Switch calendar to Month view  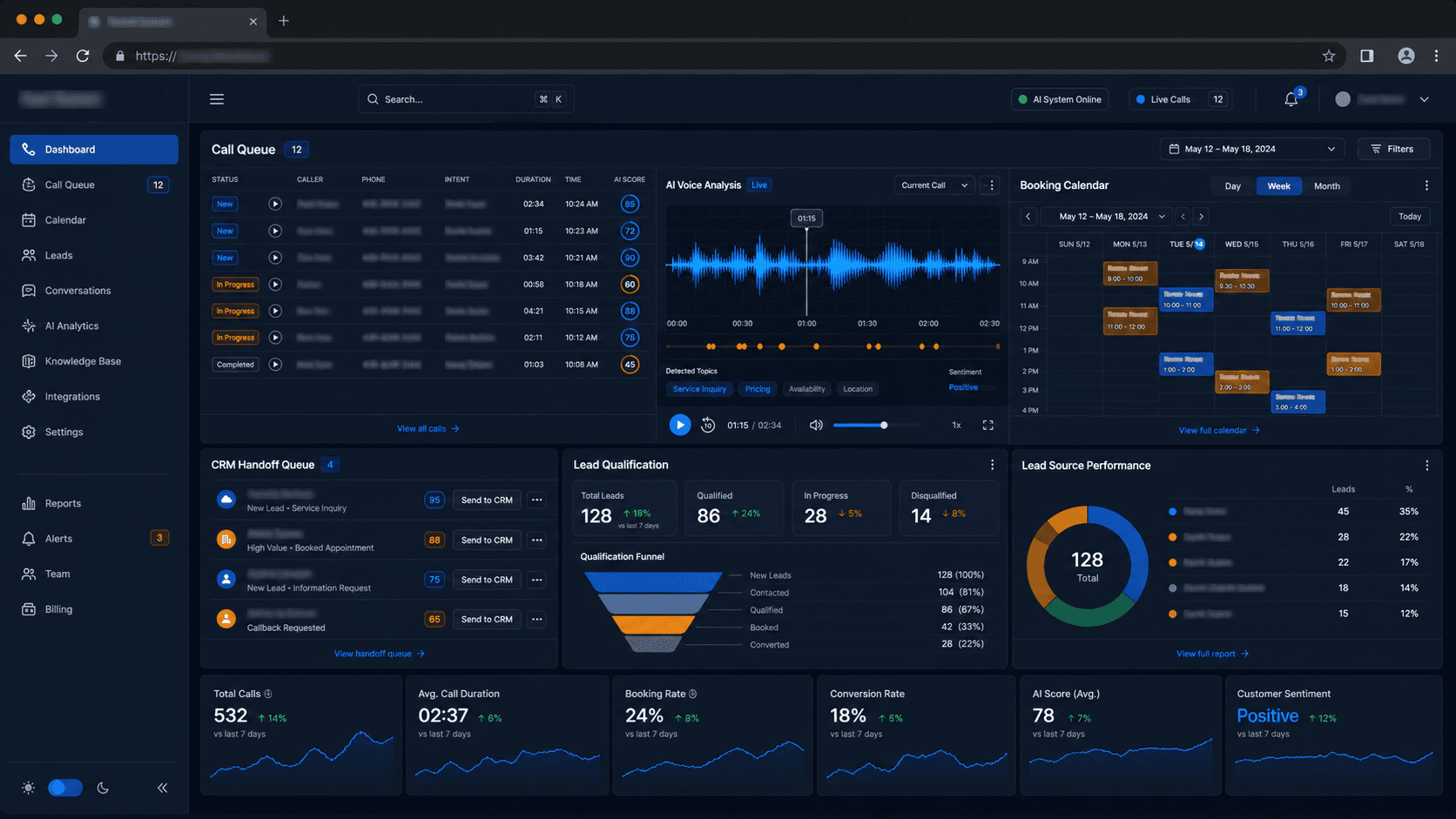pyautogui.click(x=1327, y=186)
